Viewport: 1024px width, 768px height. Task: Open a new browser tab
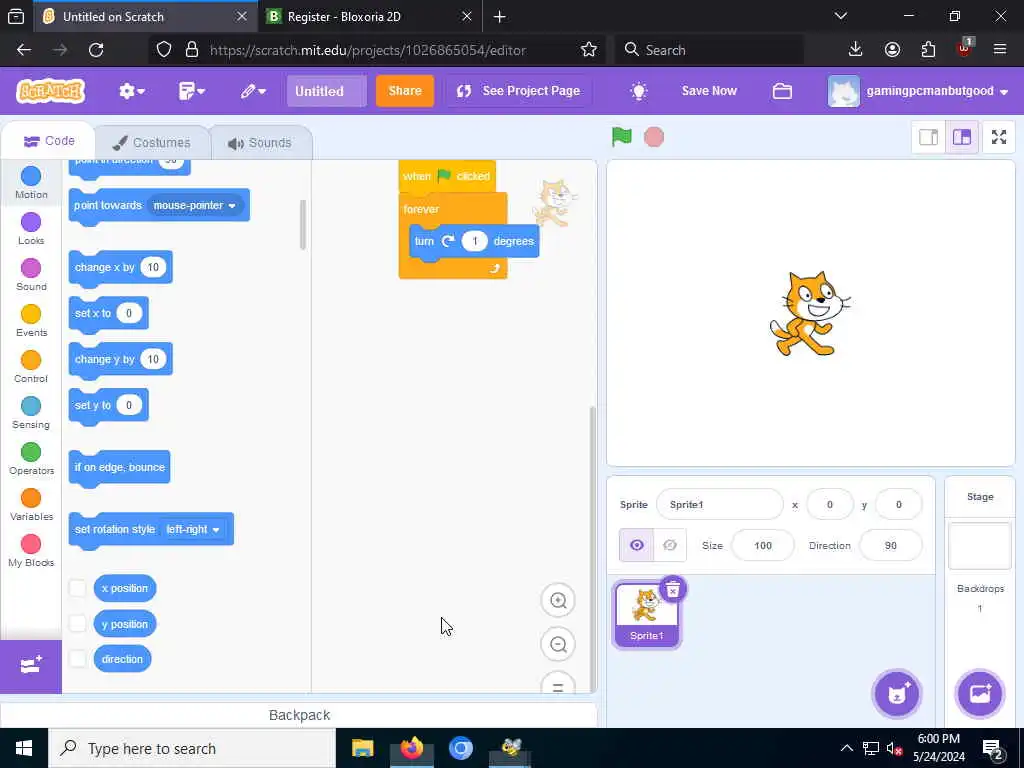500,16
